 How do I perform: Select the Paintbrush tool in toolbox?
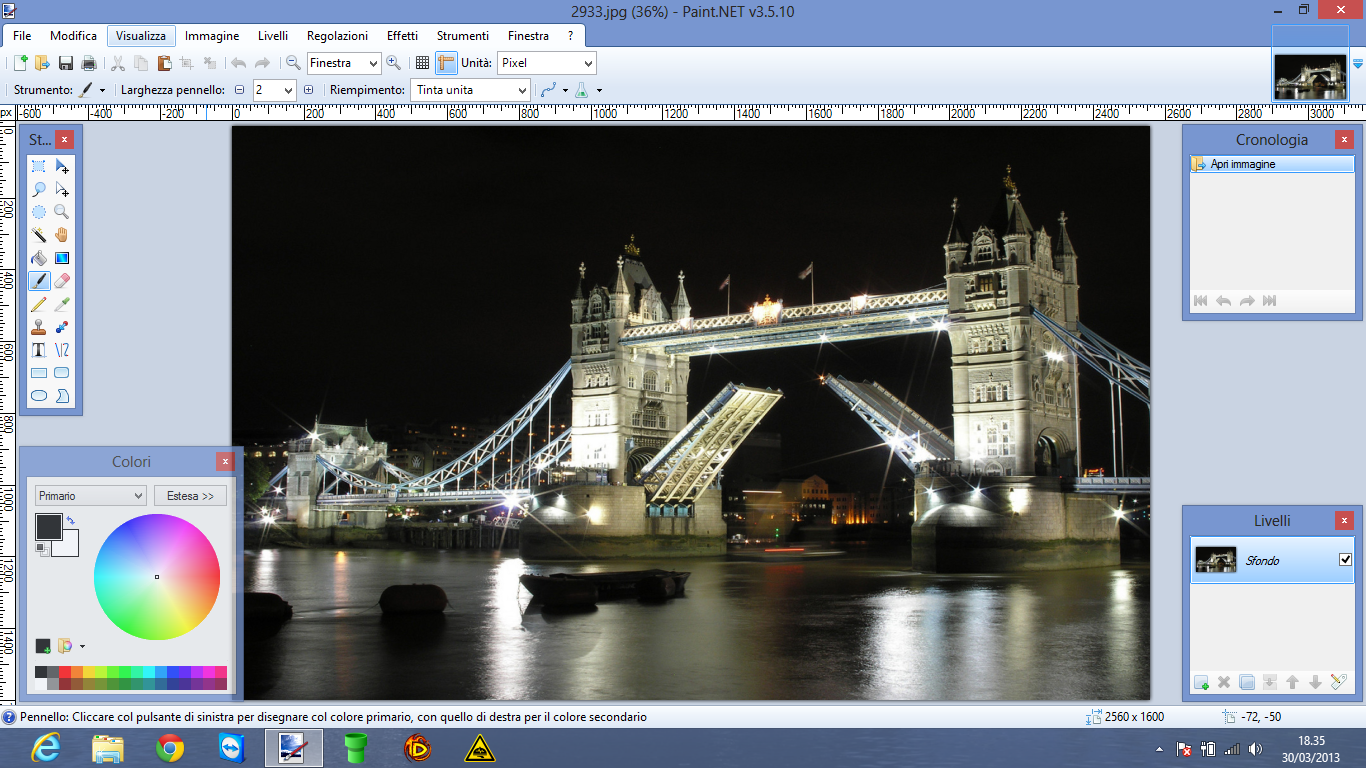coord(39,281)
